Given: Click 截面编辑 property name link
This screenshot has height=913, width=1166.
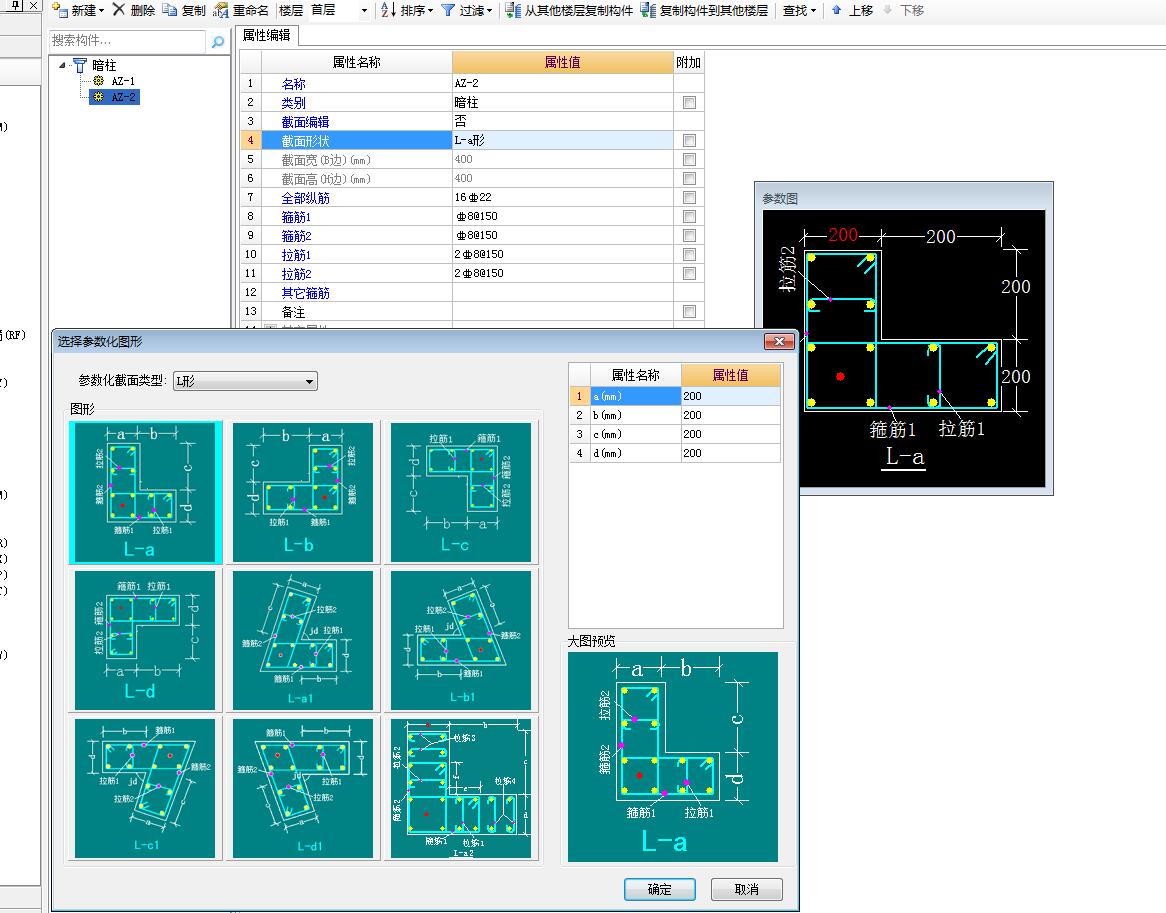Looking at the screenshot, I should (x=305, y=122).
